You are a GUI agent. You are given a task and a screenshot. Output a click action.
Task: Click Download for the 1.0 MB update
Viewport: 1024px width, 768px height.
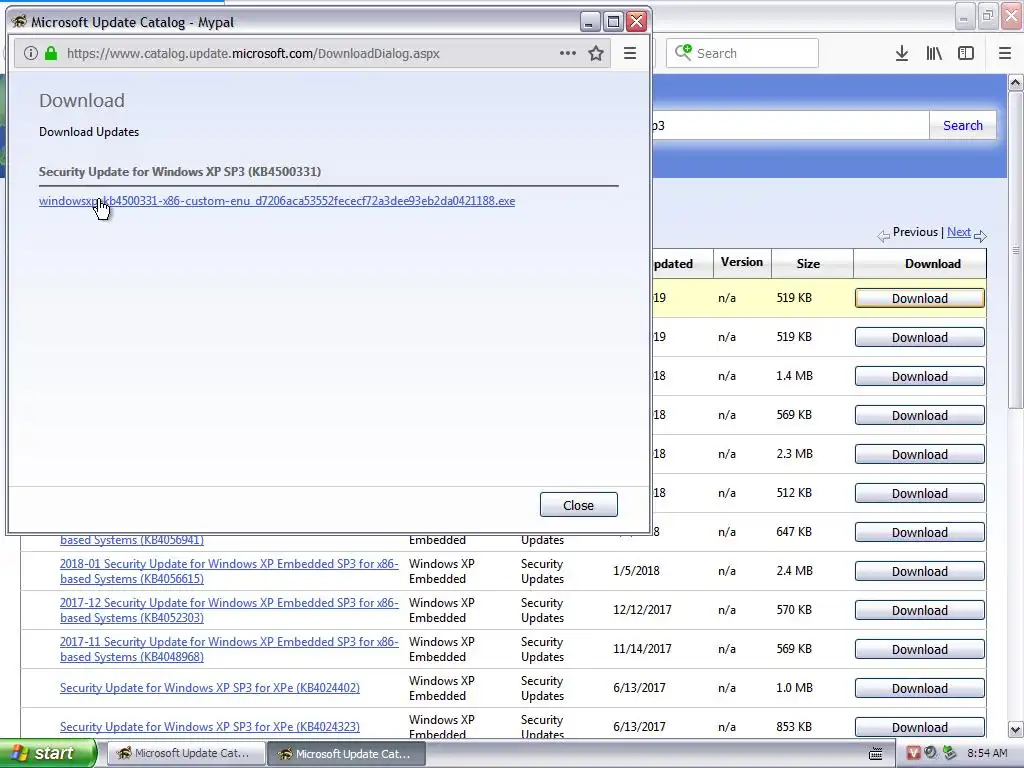click(x=920, y=688)
